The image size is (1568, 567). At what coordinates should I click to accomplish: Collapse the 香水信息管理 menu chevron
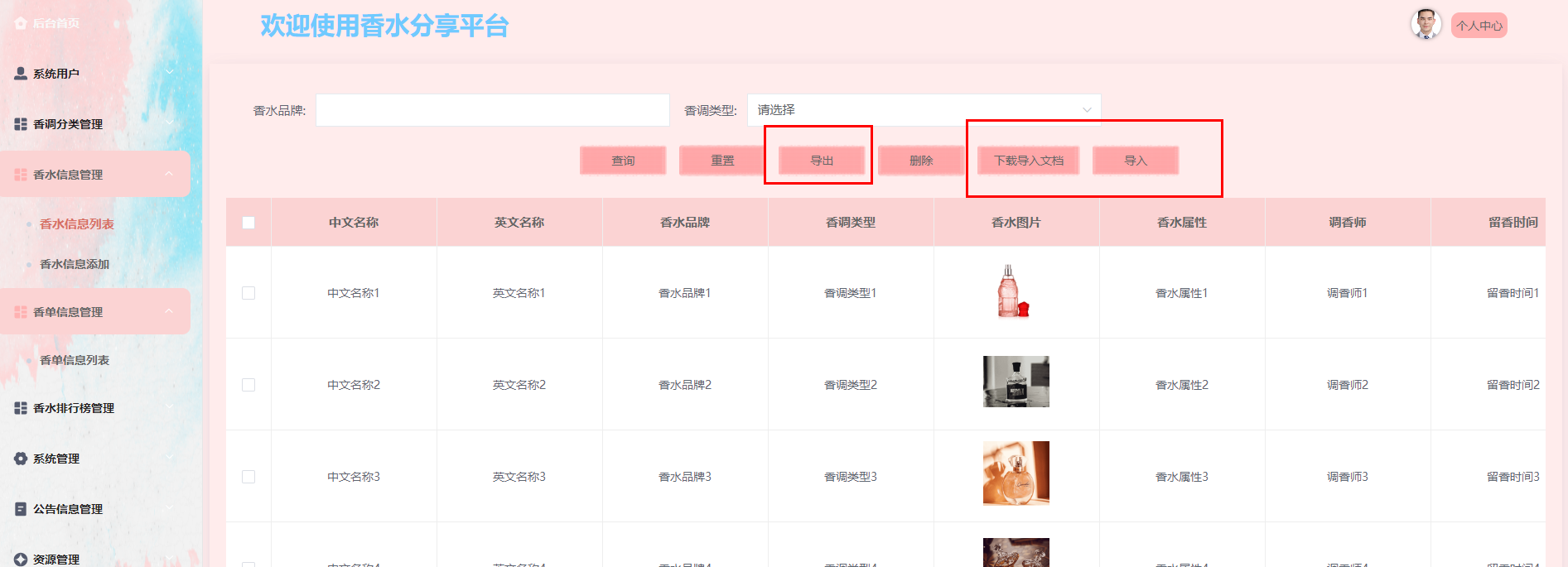click(169, 174)
